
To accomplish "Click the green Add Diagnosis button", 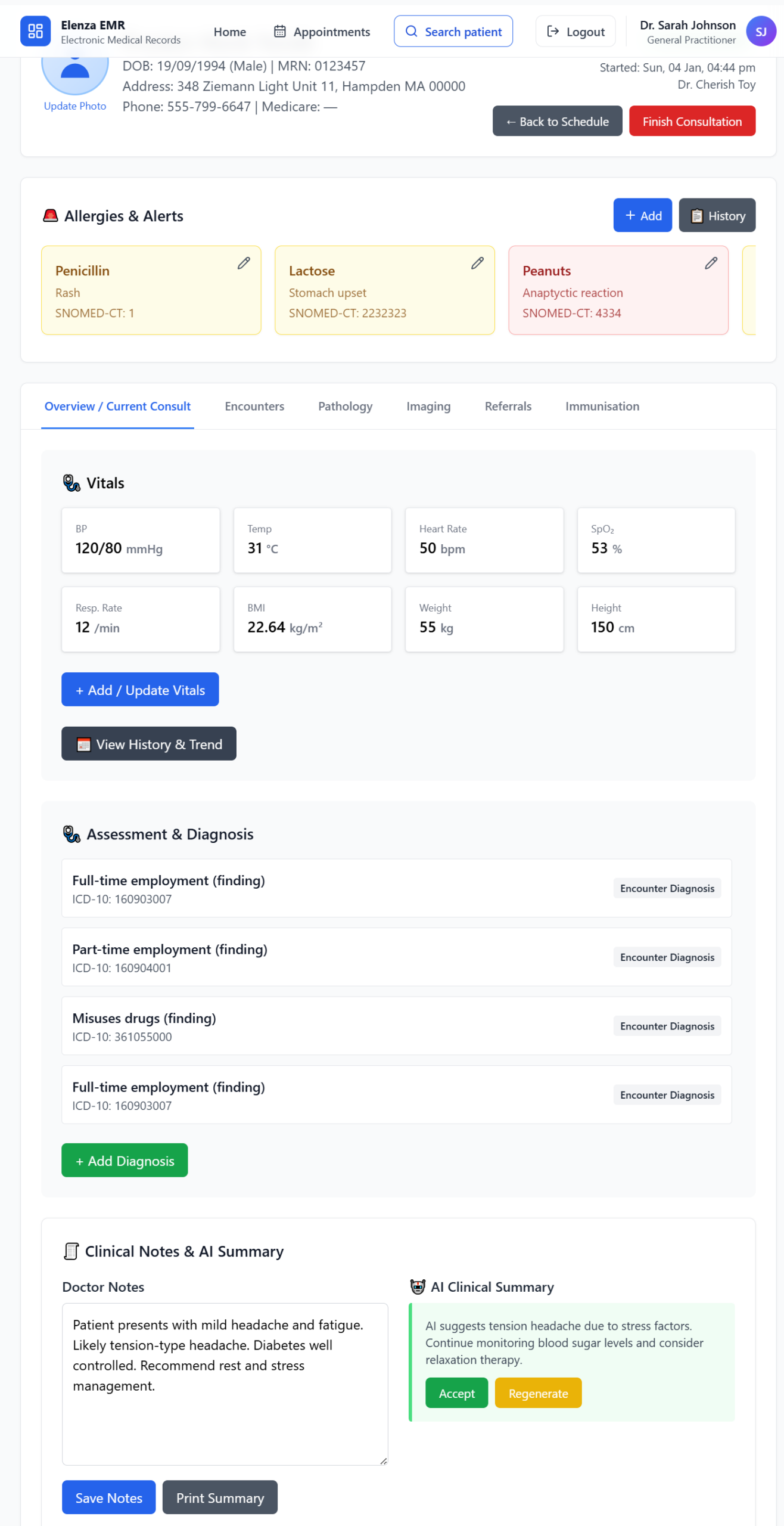I will tap(125, 1160).
